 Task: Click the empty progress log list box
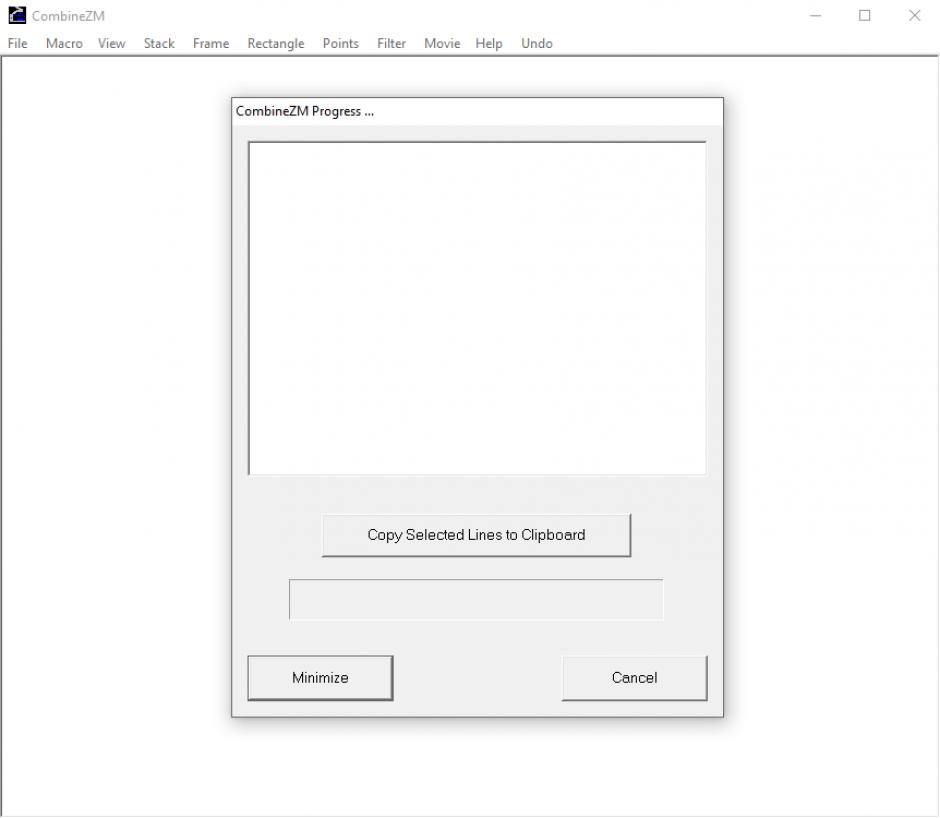pos(477,308)
